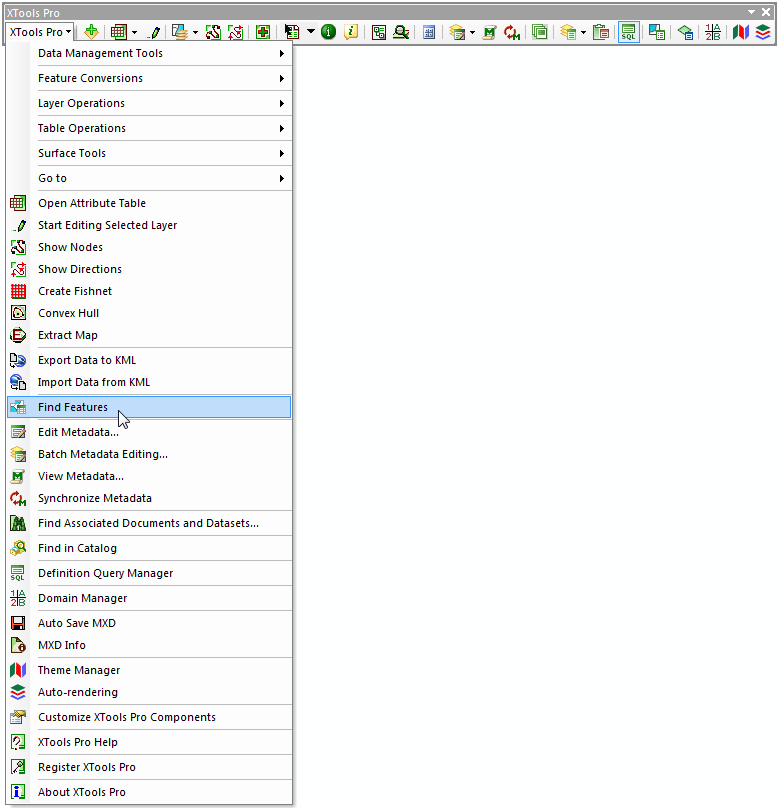The height and width of the screenshot is (808, 779).
Task: Select Synchronize Metadata menu item
Action: point(149,498)
